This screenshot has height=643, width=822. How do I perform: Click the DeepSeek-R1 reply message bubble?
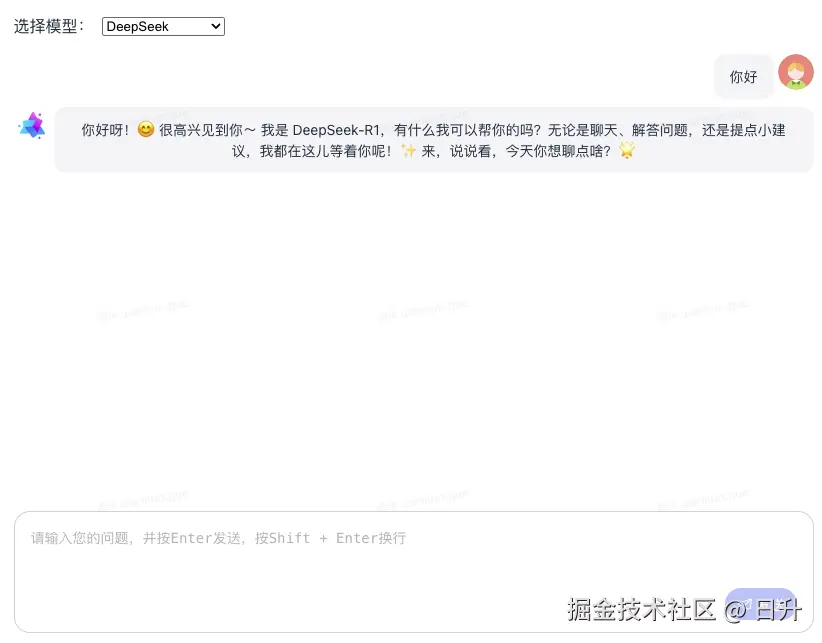[434, 140]
